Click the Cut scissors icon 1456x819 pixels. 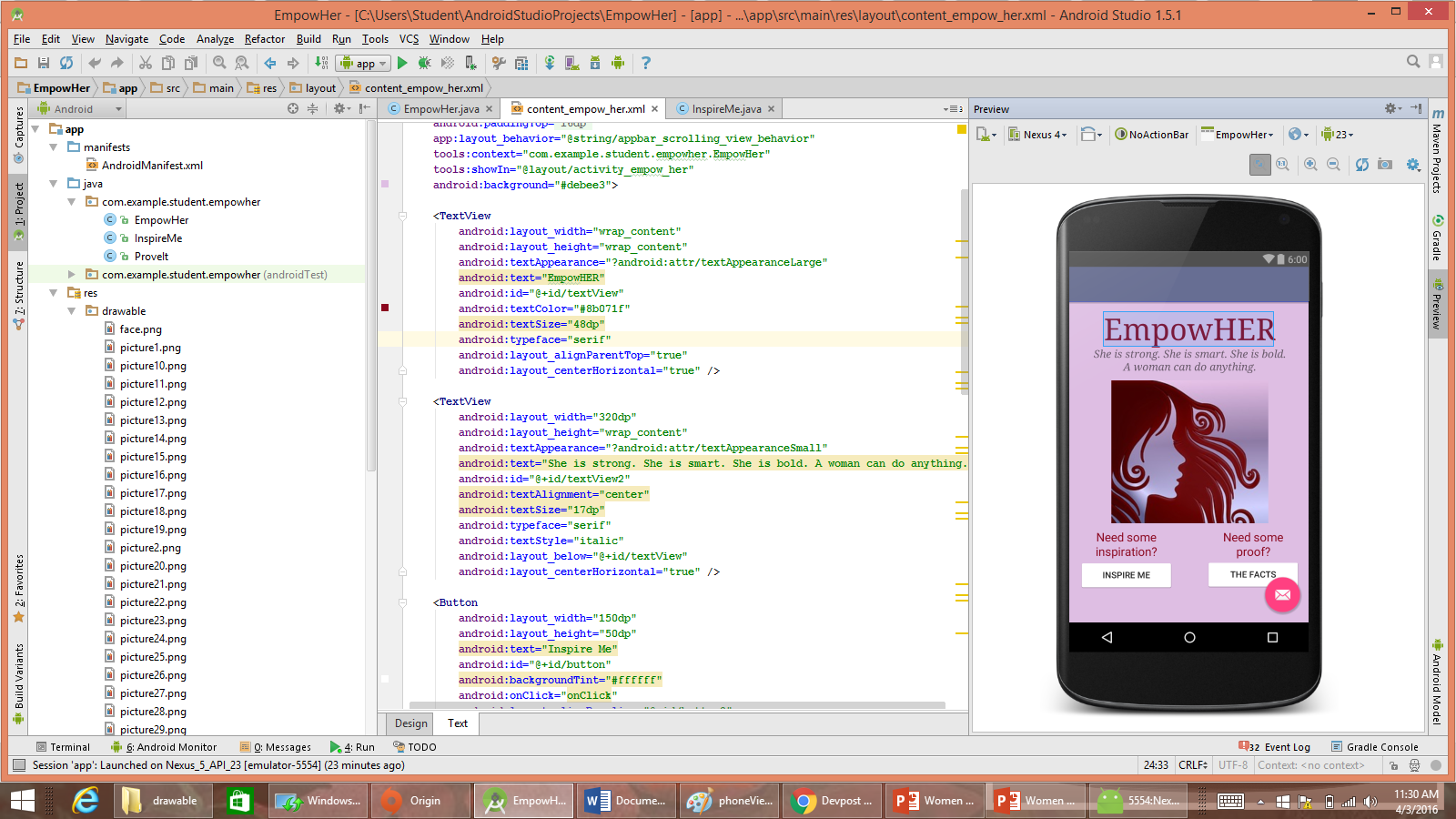[145, 63]
